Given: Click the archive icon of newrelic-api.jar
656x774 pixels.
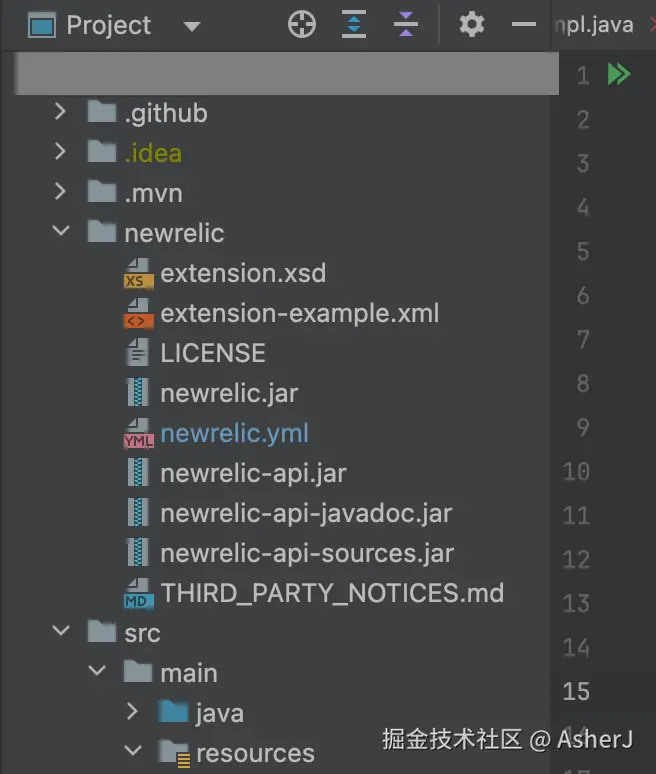Looking at the screenshot, I should coord(138,472).
